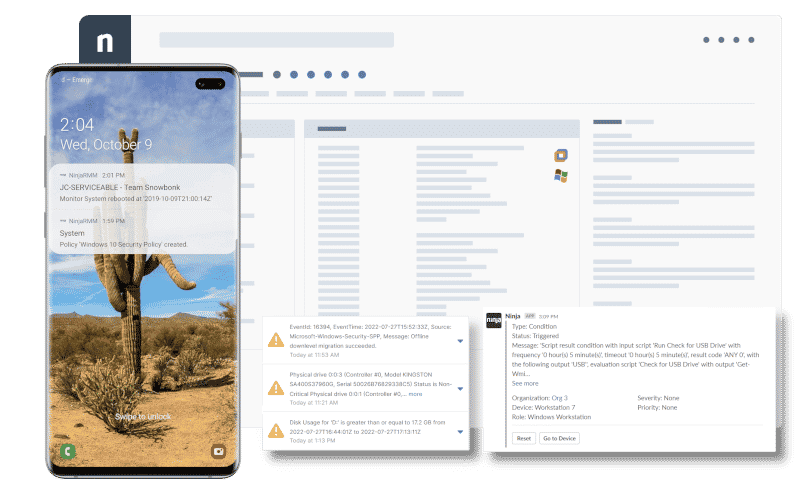800x487 pixels.
Task: Launch the camera shortcut on the lock screen
Action: pyautogui.click(x=218, y=451)
